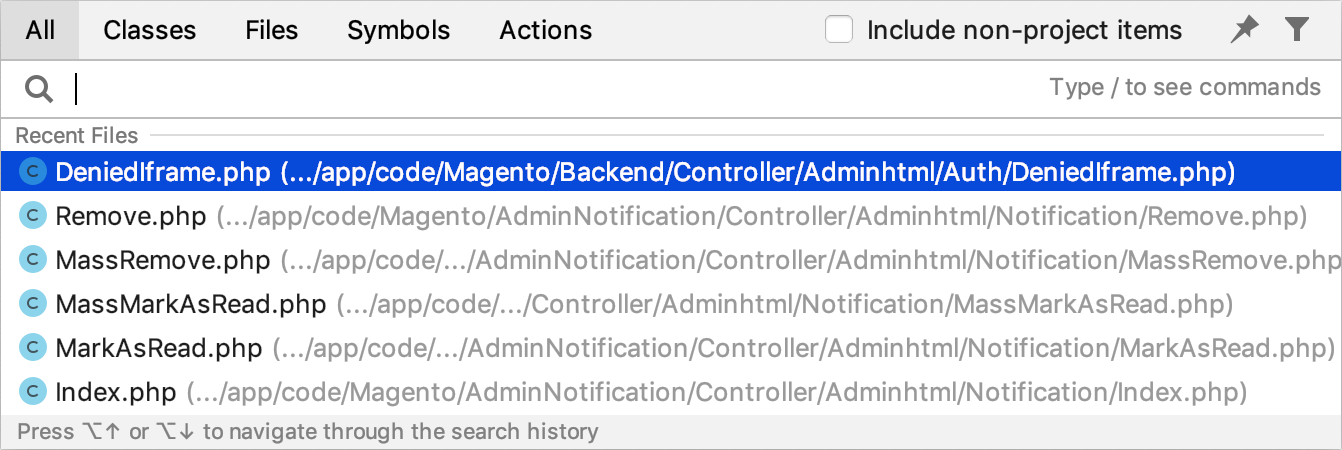Click the magnifying glass search icon

(x=38, y=90)
